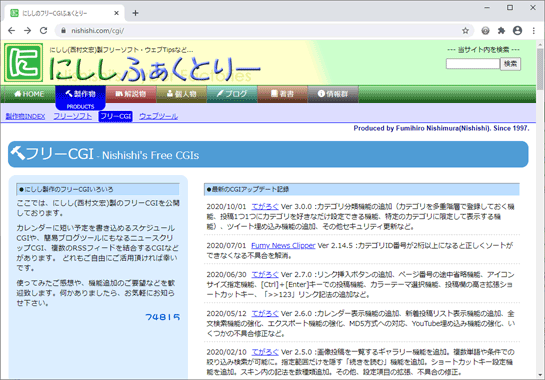Click the browser back arrow
The height and width of the screenshot is (380, 545).
tap(11, 31)
